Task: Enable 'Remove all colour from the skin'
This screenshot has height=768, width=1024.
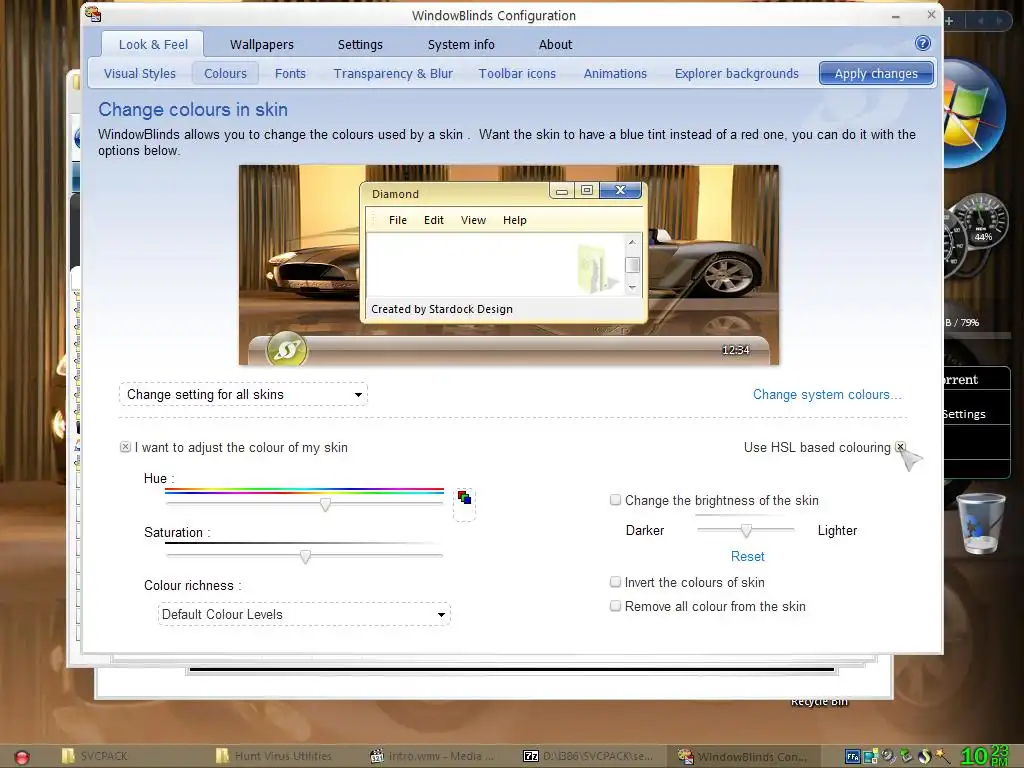Action: (615, 606)
